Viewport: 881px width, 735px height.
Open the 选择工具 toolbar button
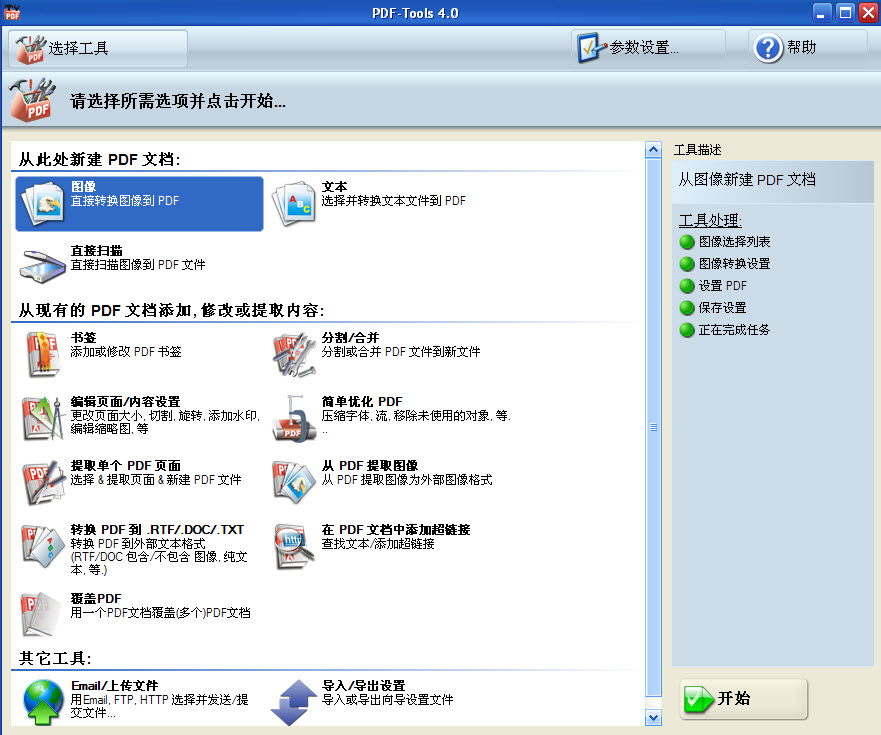[x=98, y=49]
